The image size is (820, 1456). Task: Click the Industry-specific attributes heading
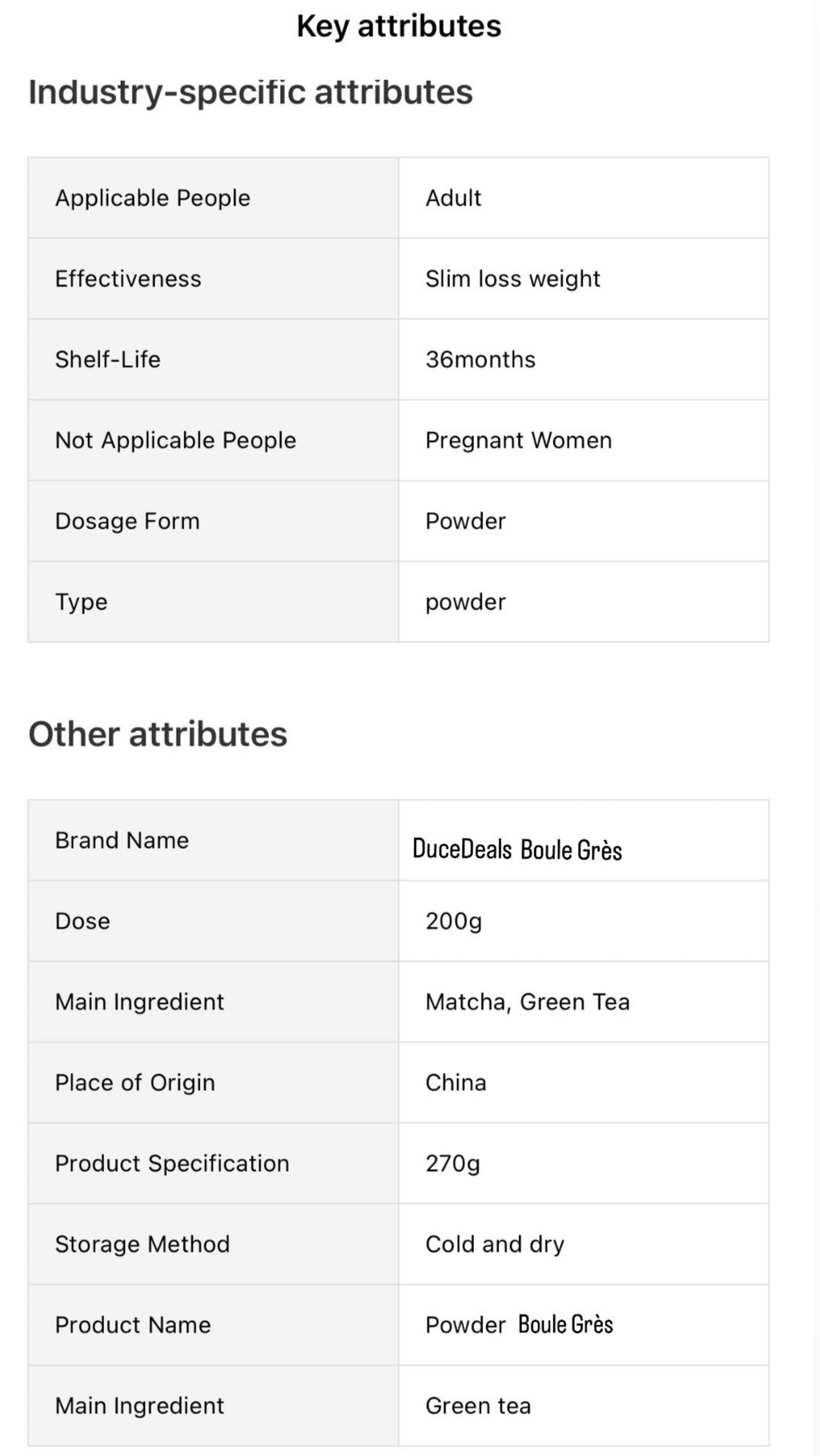251,92
